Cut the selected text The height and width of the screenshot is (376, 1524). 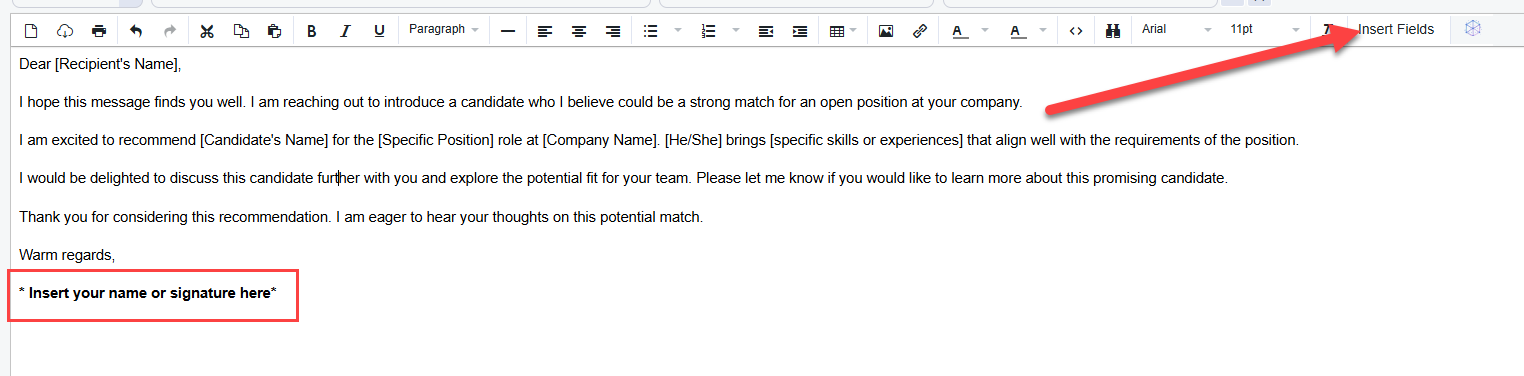[207, 31]
